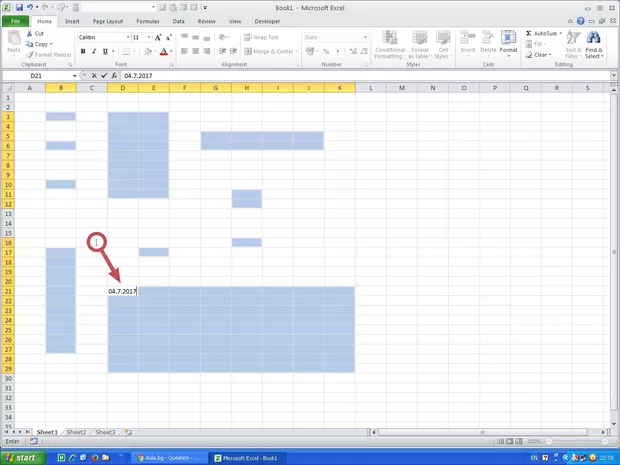
Task: Switch to the Developer tab
Action: pyautogui.click(x=267, y=21)
